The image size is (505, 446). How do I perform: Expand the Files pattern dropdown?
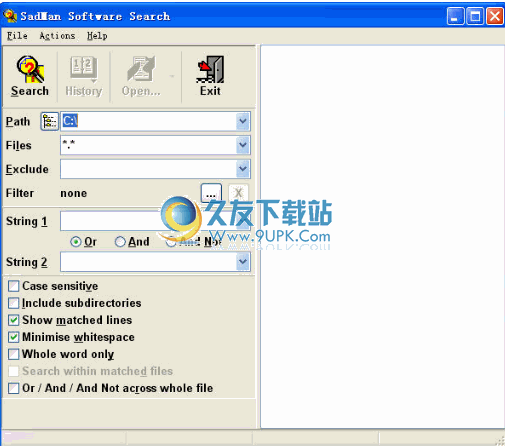(243, 145)
